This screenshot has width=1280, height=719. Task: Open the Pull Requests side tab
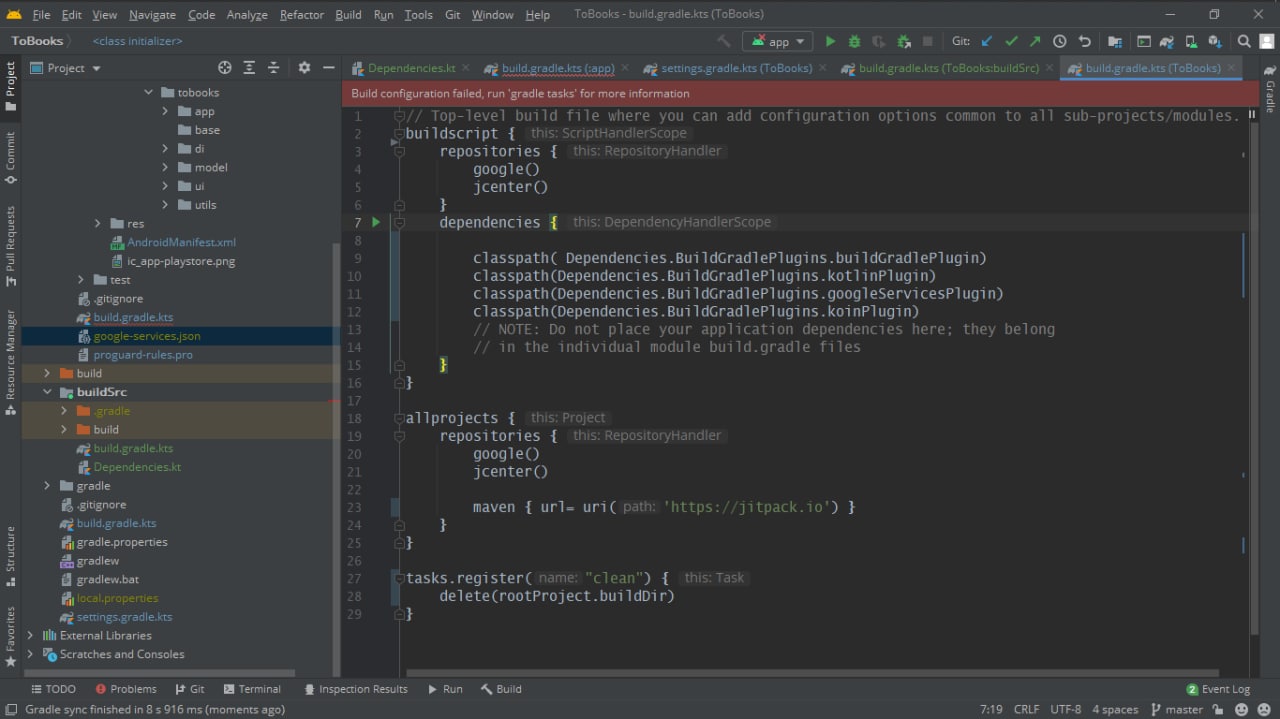10,246
